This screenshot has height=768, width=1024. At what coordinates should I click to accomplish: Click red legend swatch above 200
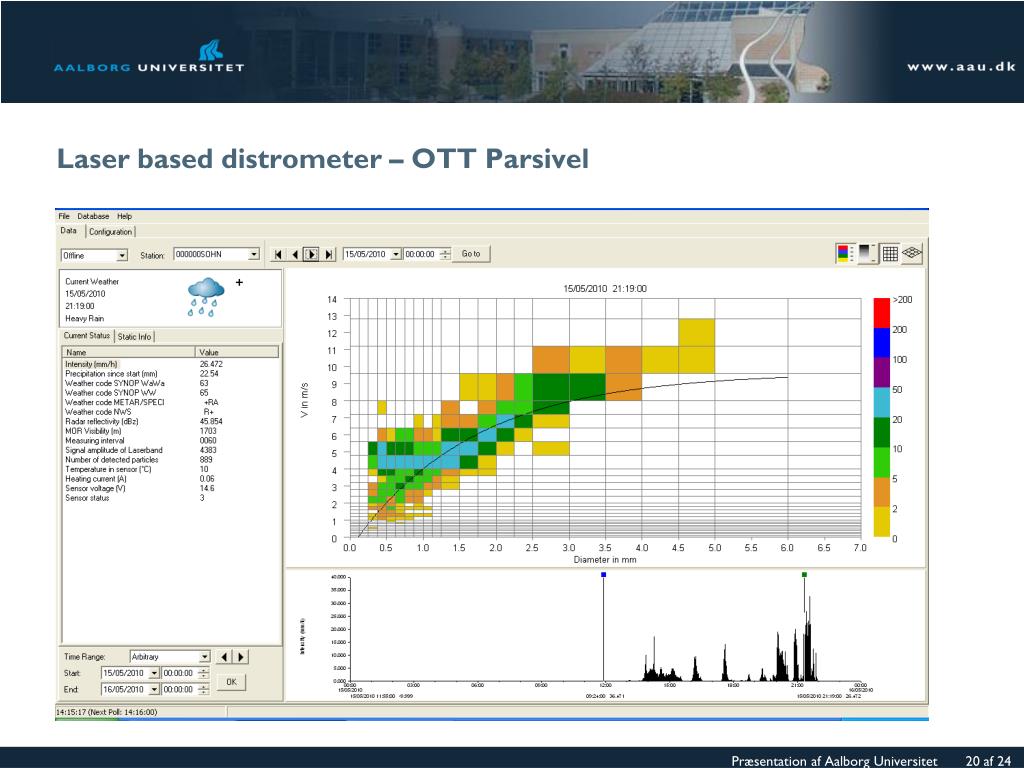pyautogui.click(x=882, y=313)
